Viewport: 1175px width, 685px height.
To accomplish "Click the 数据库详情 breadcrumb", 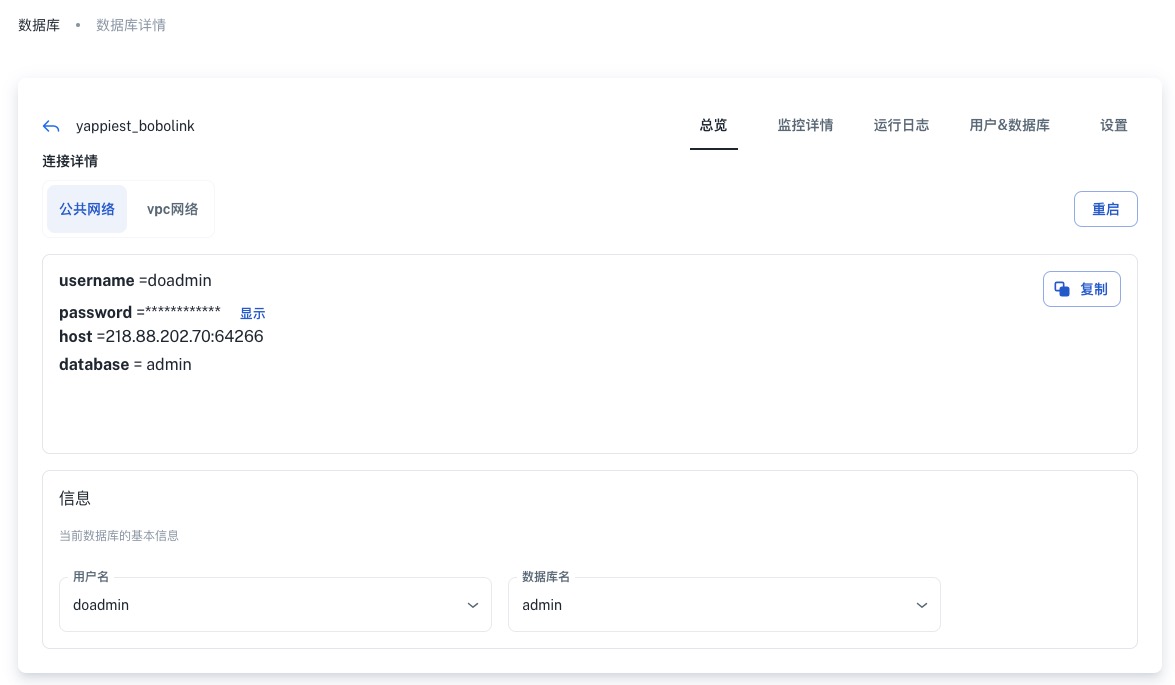I will click(x=130, y=25).
